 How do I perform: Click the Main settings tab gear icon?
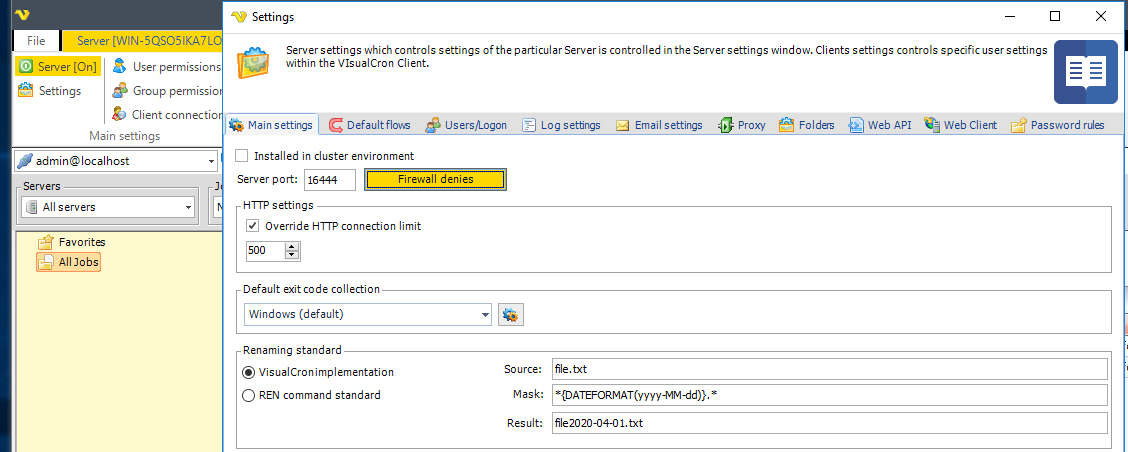tap(236, 125)
